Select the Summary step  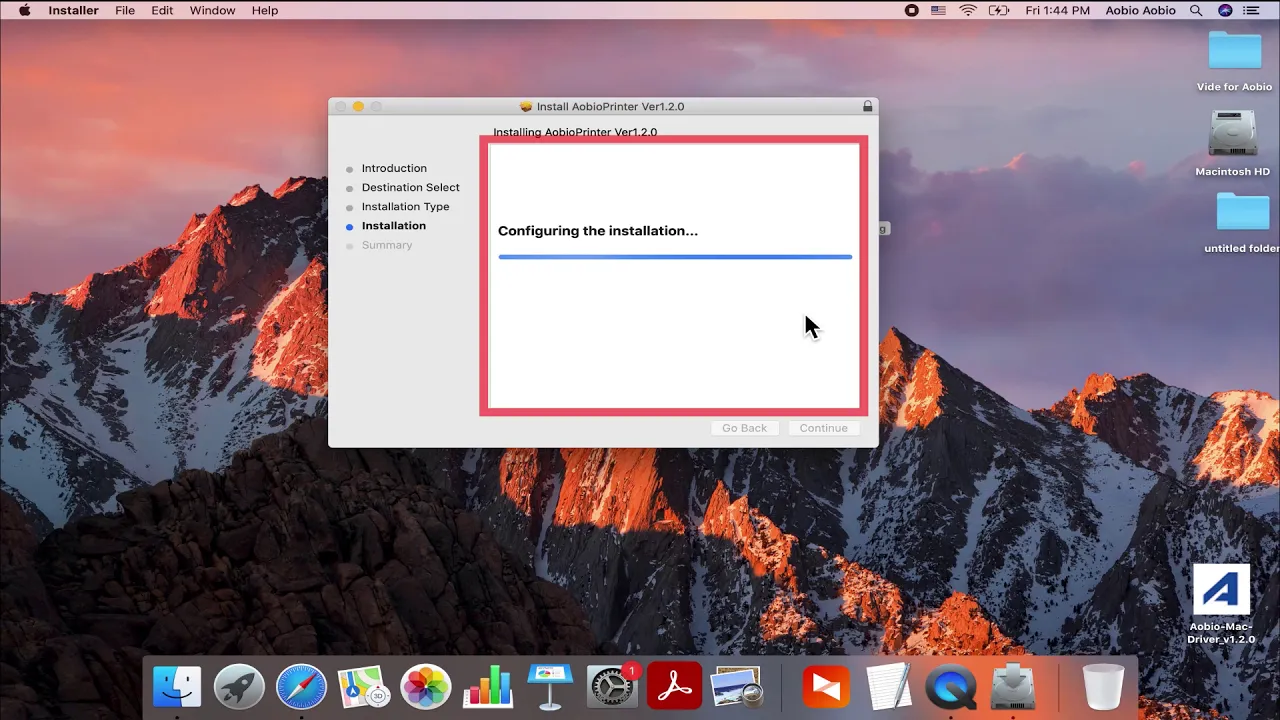coord(387,245)
